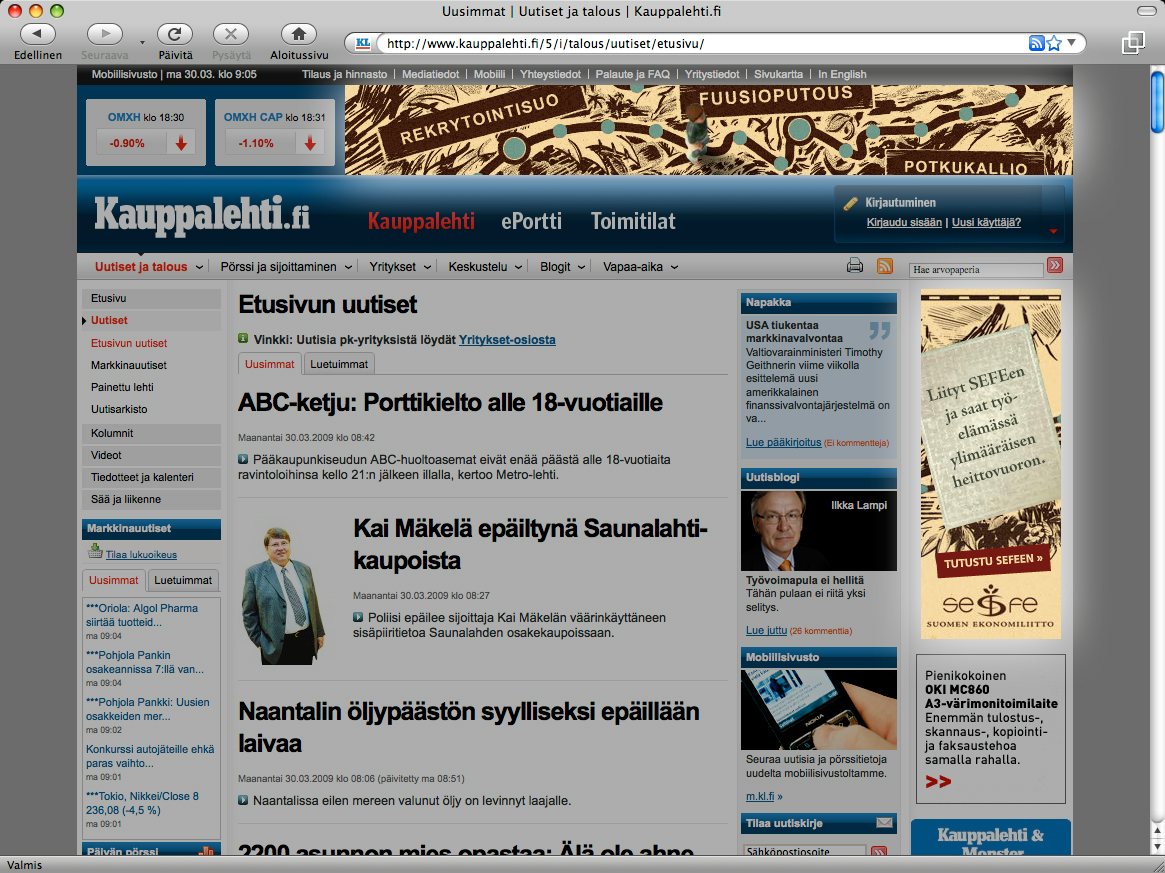
Task: Reload the page with Päivitä button
Action: (175, 34)
